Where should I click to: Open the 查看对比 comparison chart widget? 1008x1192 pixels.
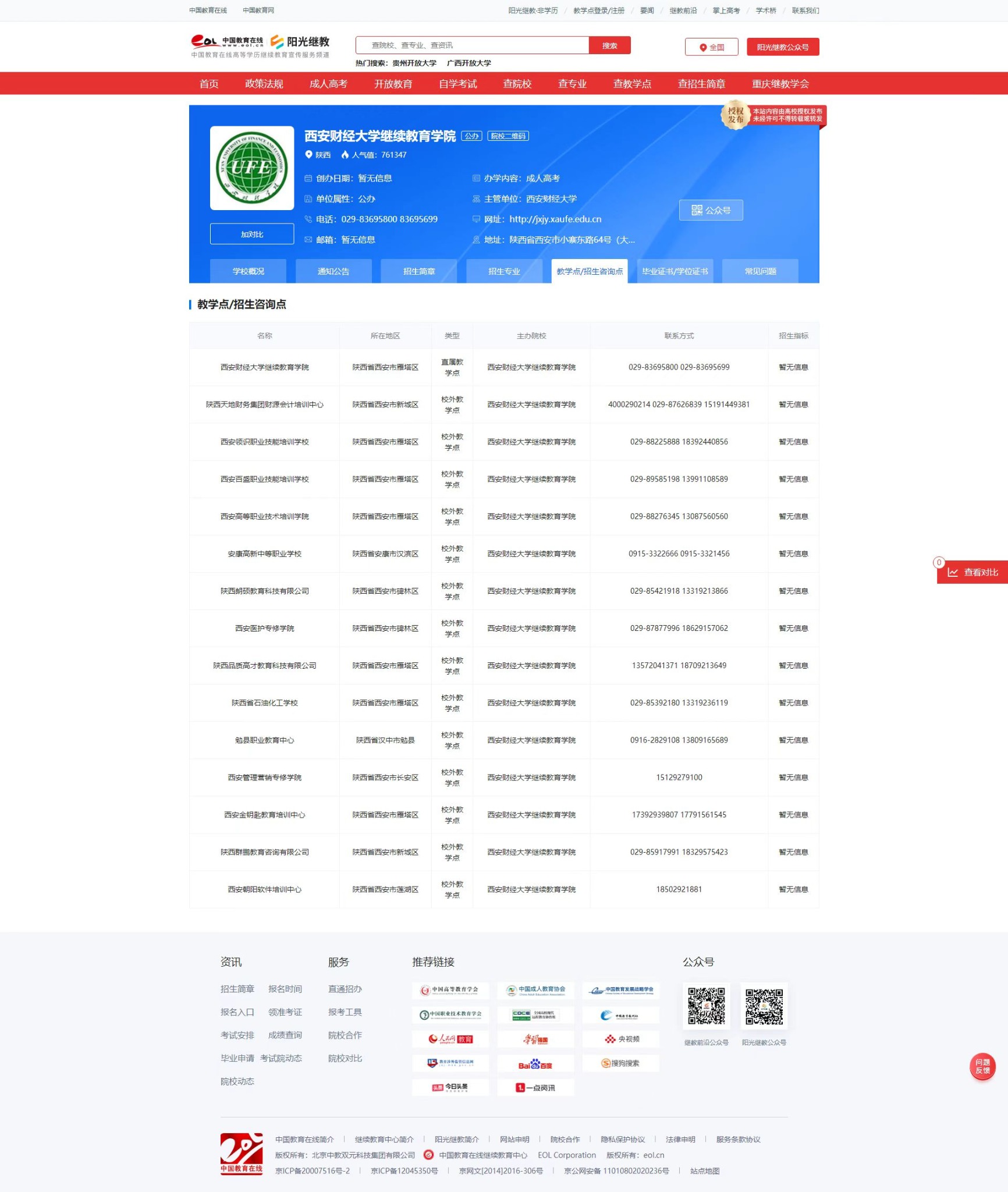(x=972, y=572)
